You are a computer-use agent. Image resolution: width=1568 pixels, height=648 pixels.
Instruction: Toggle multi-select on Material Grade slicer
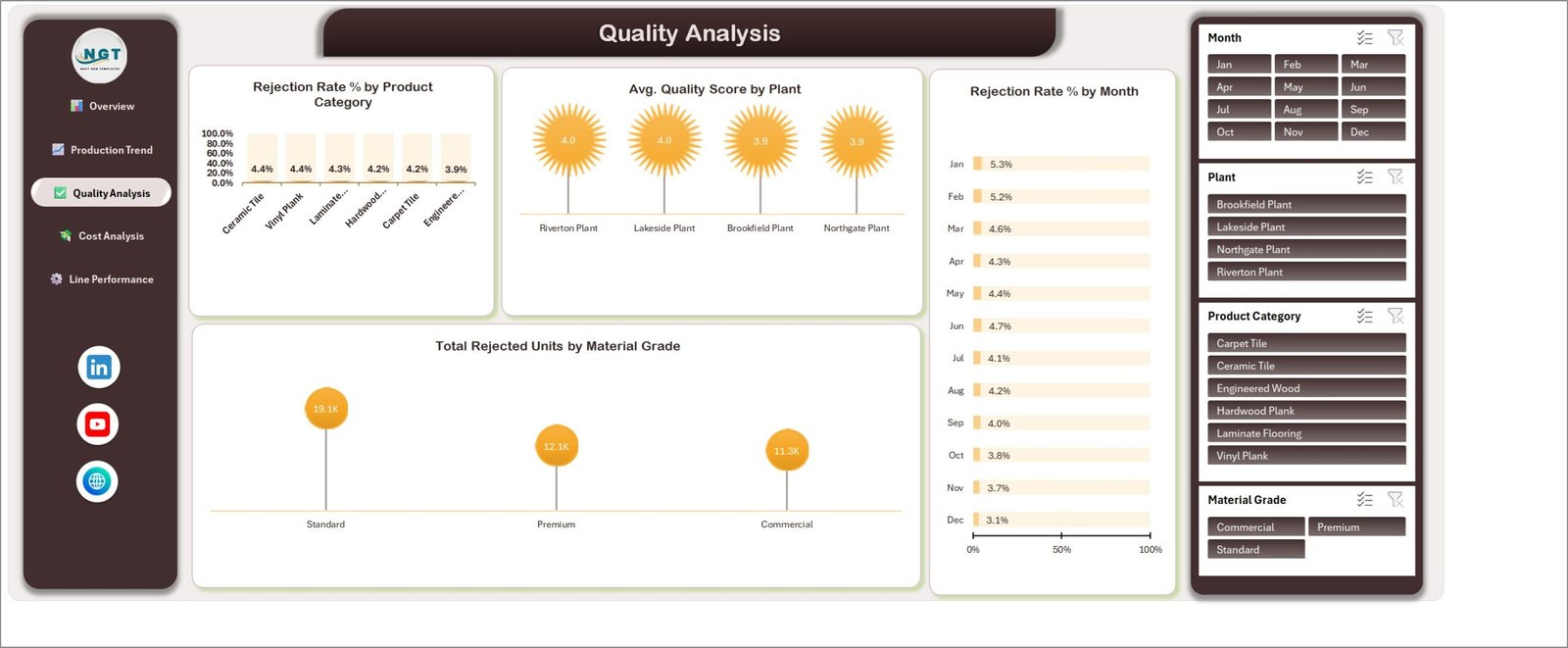(1364, 500)
